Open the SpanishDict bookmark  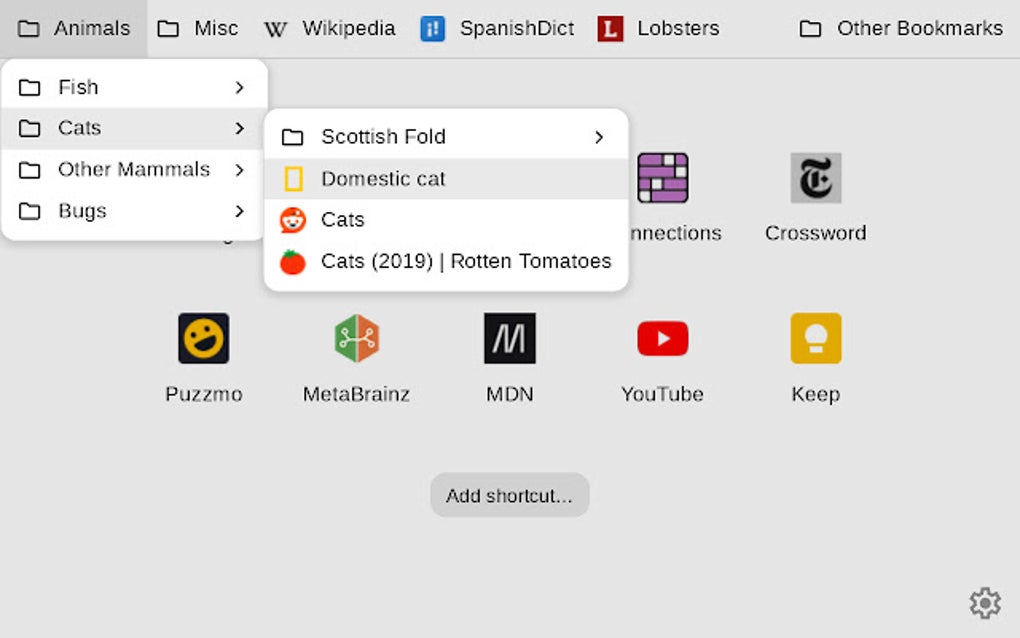click(x=498, y=29)
